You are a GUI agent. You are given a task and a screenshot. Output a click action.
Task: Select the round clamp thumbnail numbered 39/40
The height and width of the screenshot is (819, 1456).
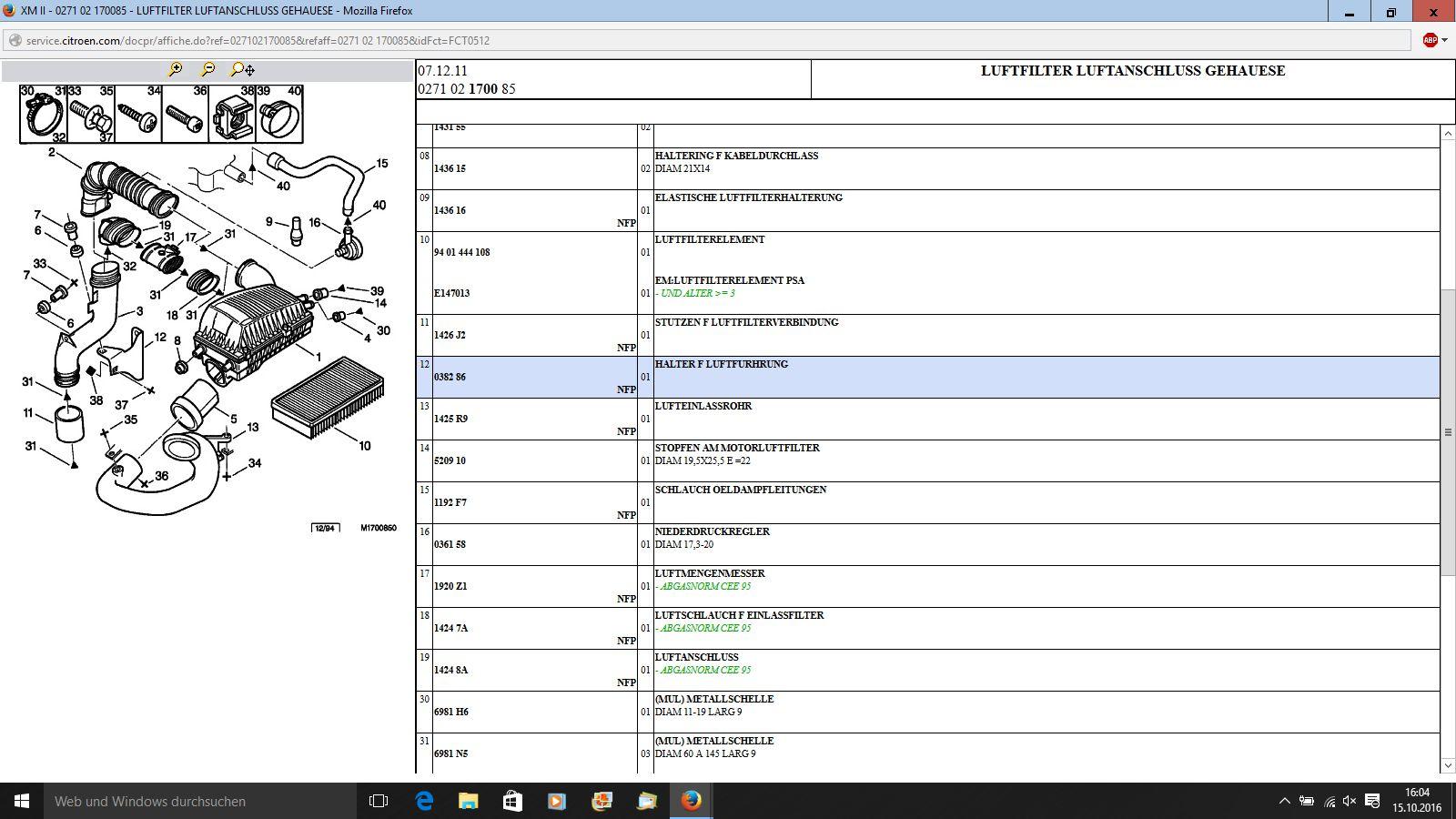coord(278,114)
